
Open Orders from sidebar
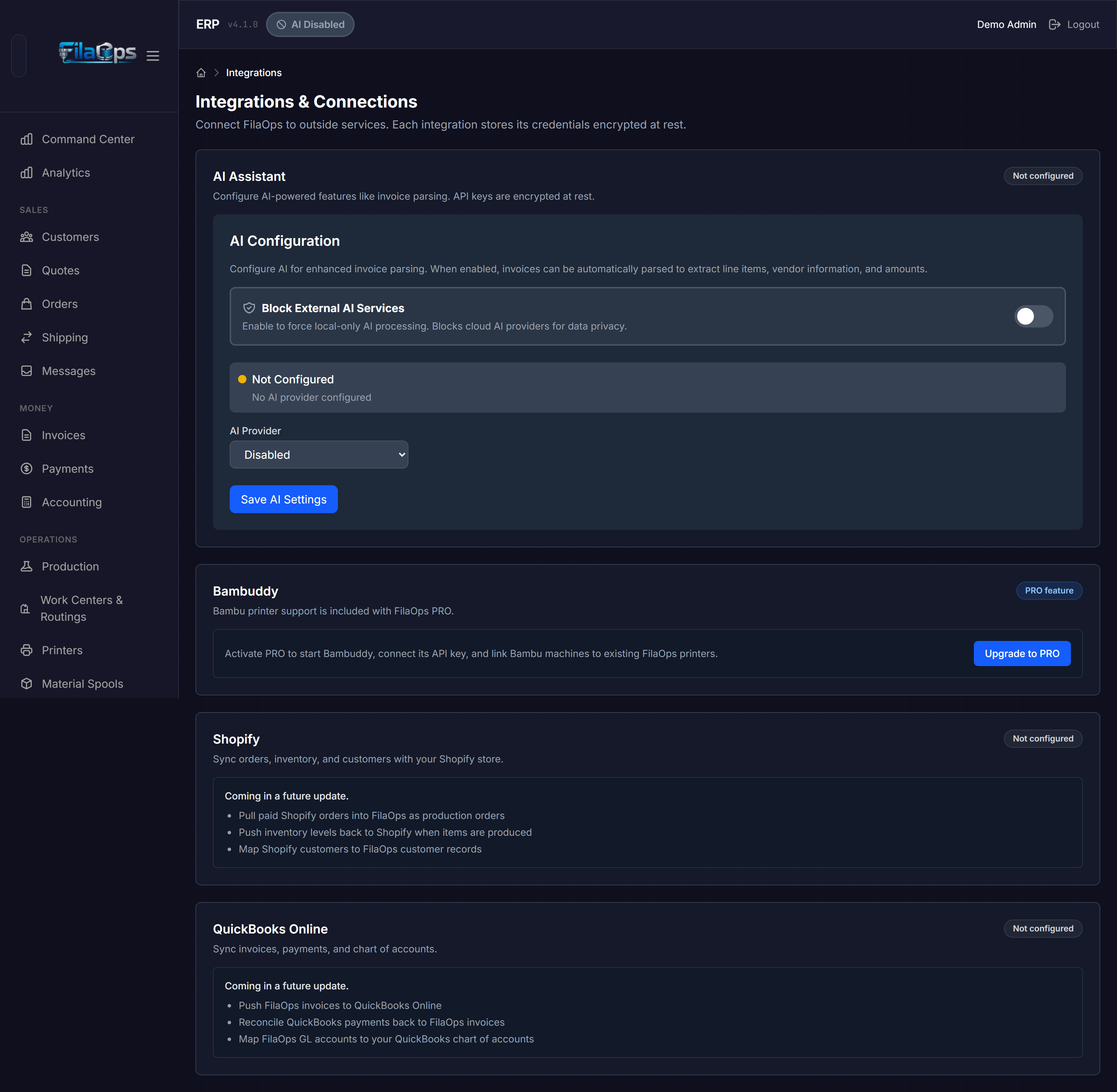click(88, 304)
